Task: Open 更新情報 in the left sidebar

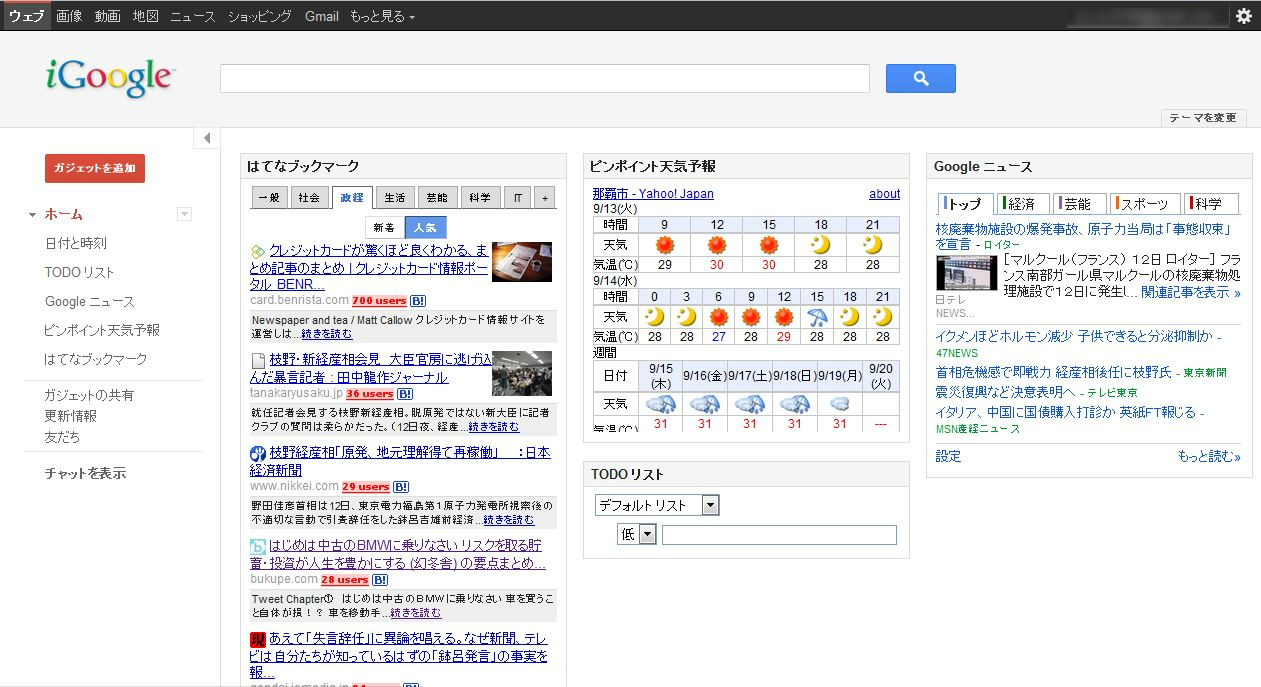Action: pos(71,416)
